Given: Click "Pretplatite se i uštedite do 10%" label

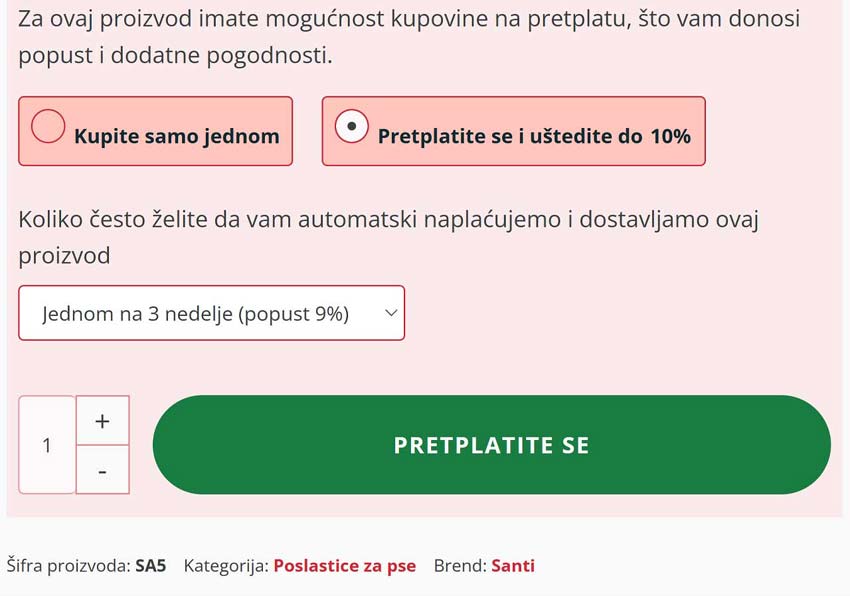Looking at the screenshot, I should [534, 136].
